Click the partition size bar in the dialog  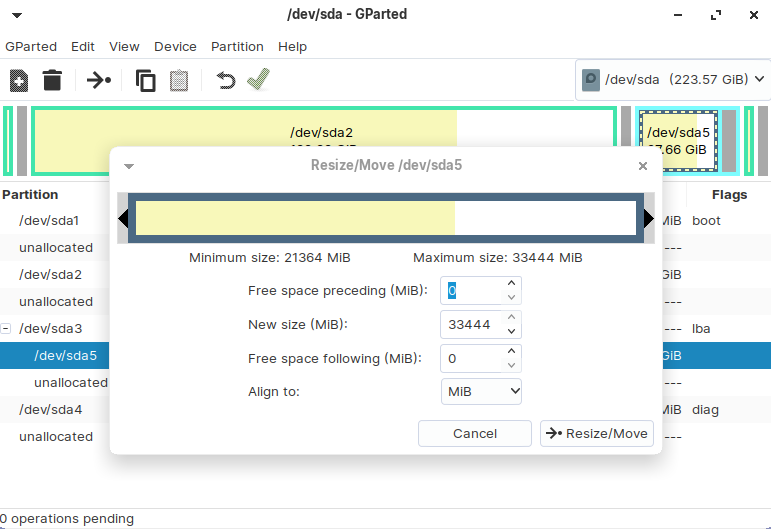click(386, 218)
